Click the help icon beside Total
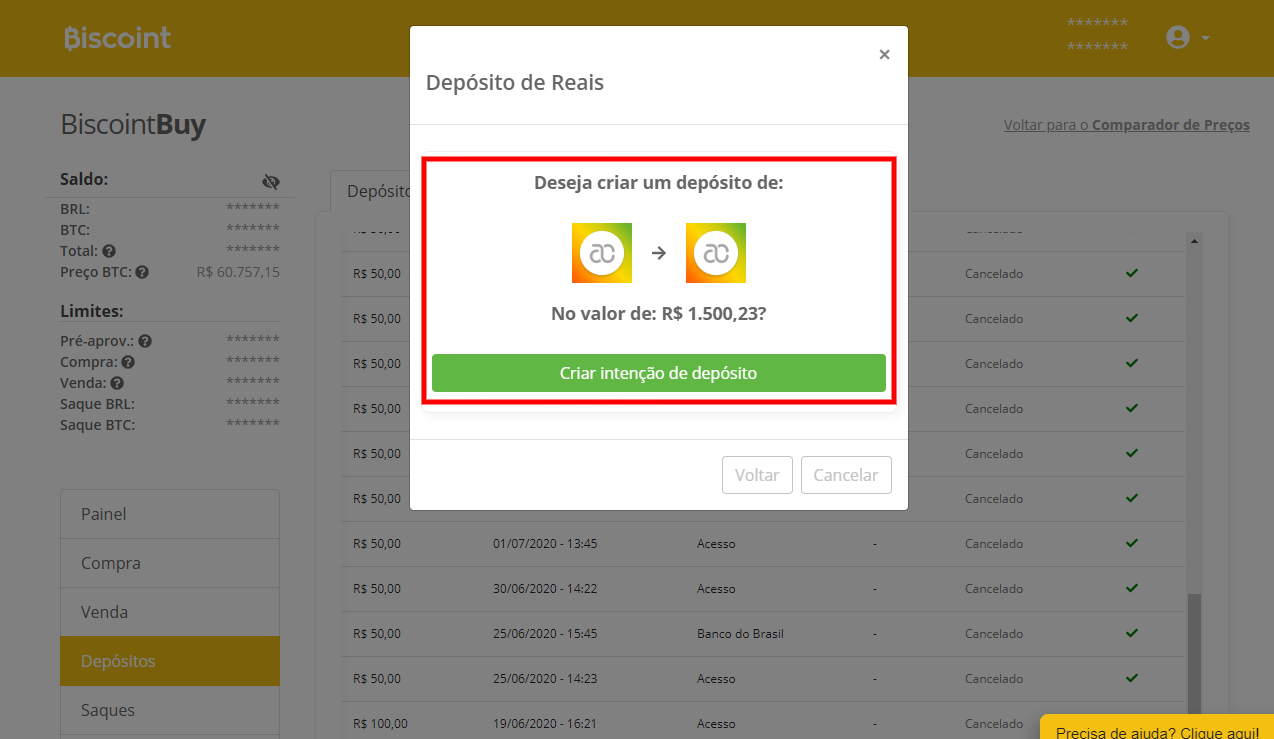The image size is (1274, 739). tap(109, 251)
